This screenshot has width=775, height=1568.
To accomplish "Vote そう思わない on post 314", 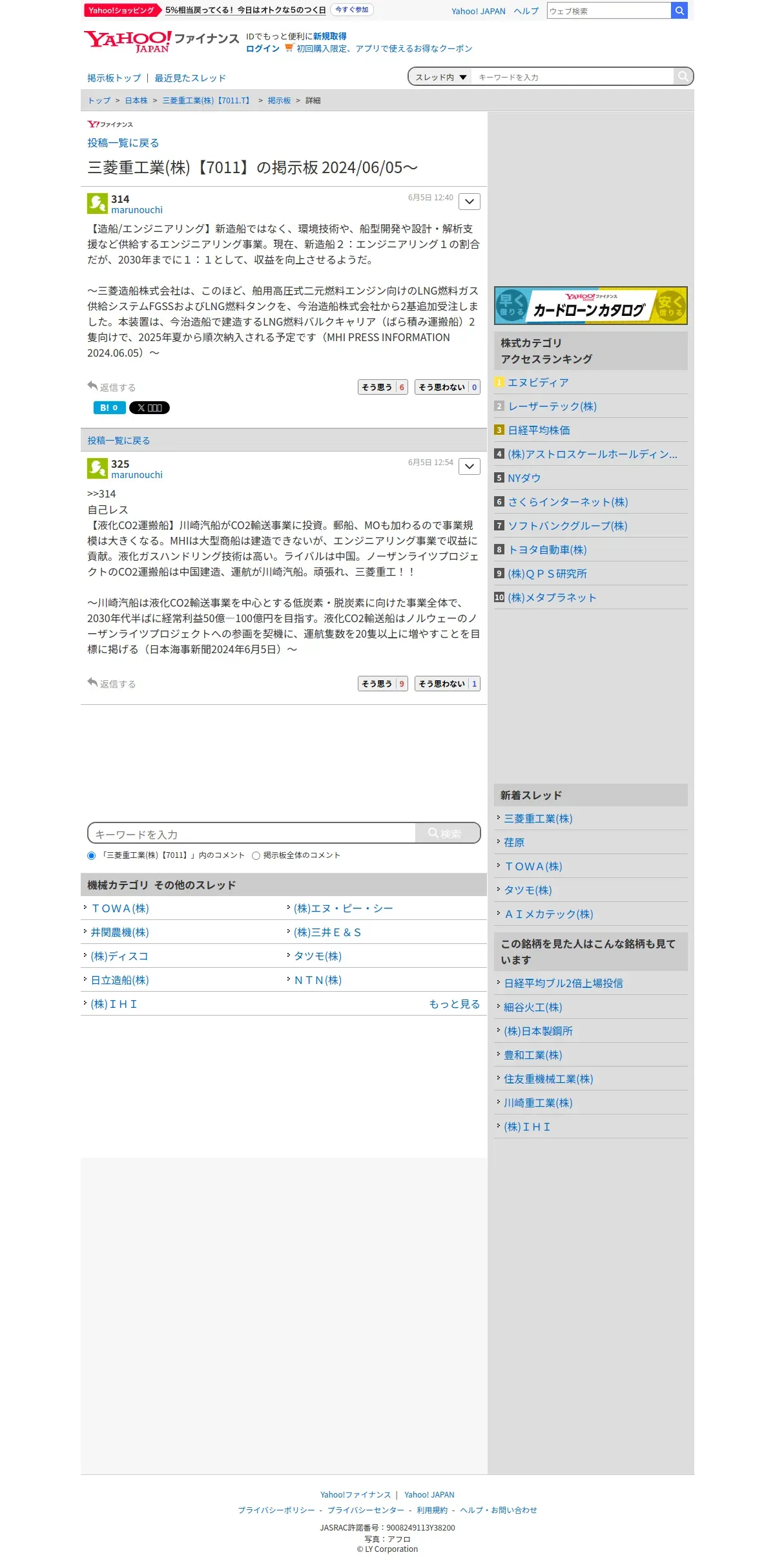I will click(448, 387).
